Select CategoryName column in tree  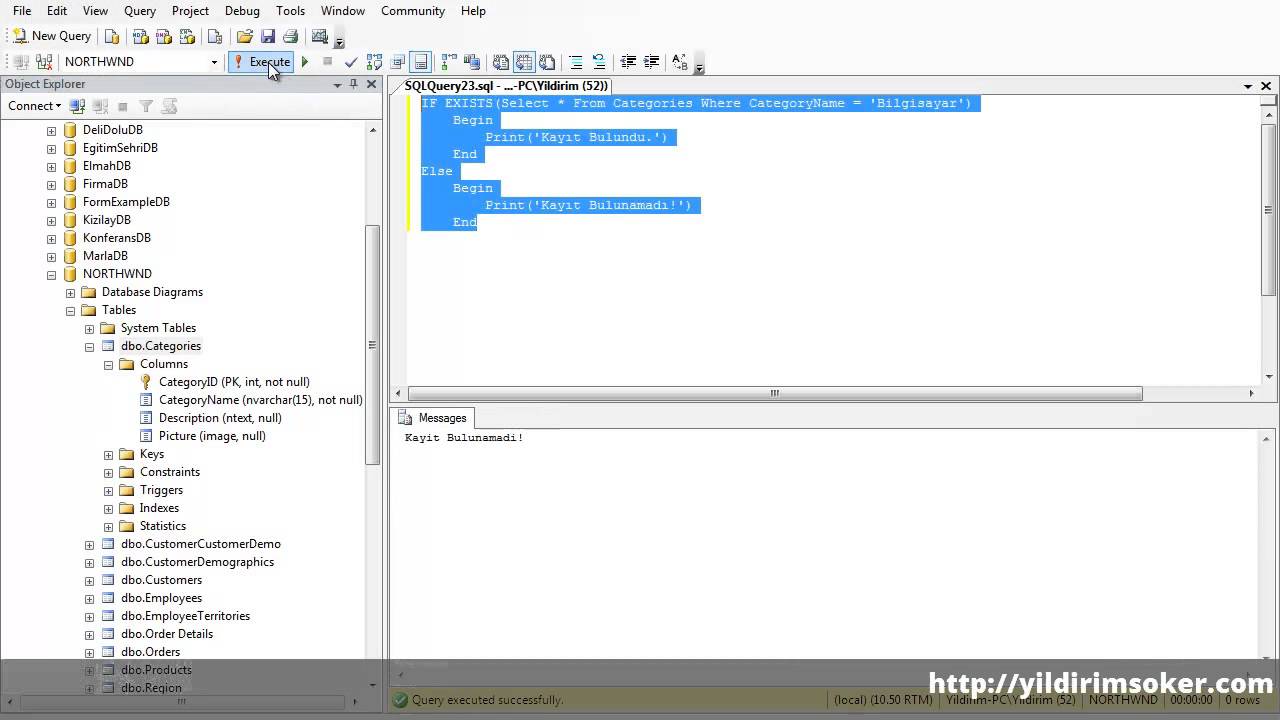[260, 400]
